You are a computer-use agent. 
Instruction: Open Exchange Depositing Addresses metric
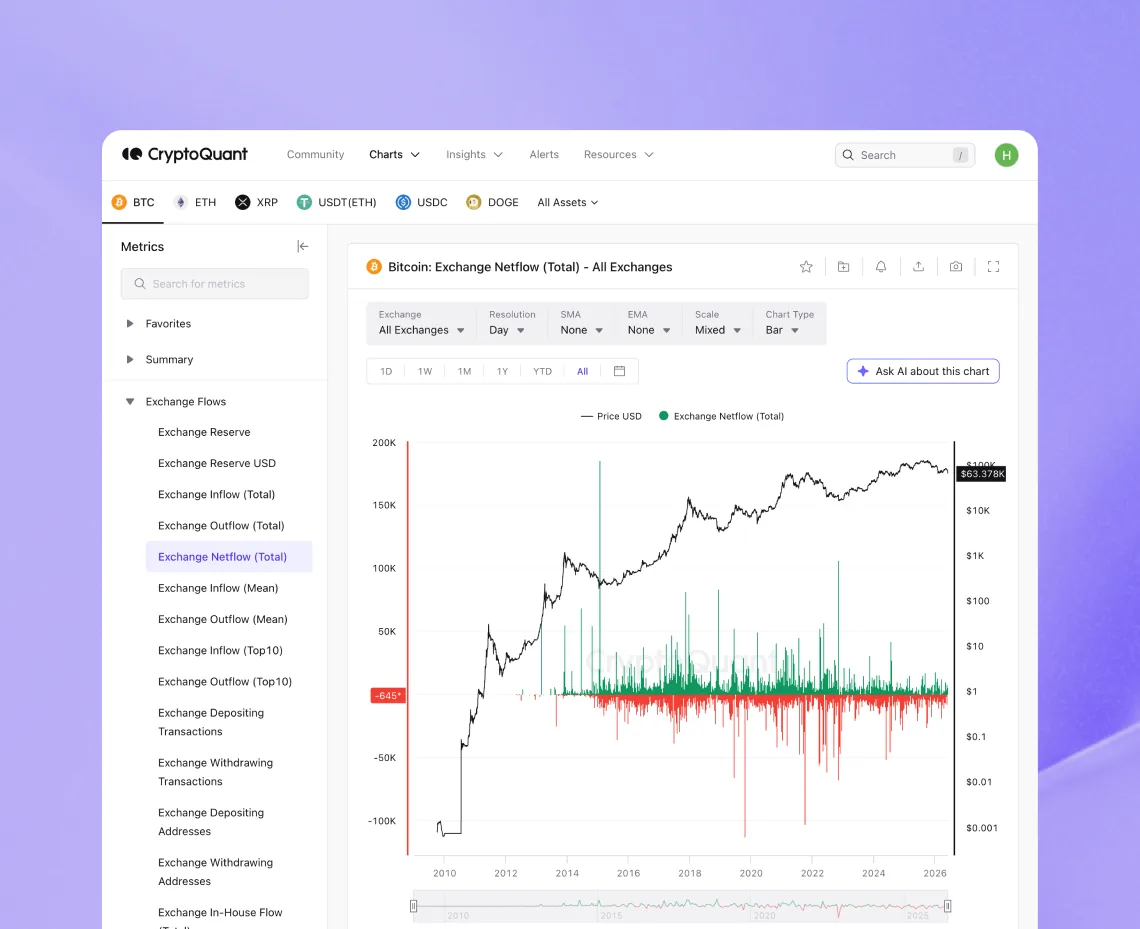coord(211,822)
